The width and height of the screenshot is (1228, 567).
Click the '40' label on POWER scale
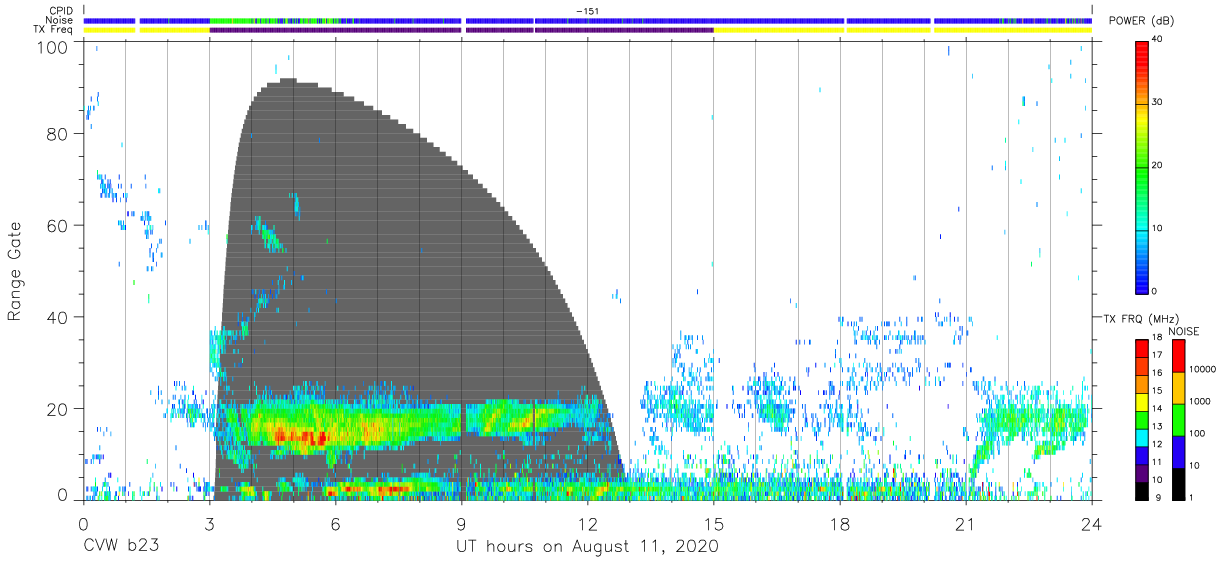click(1157, 40)
